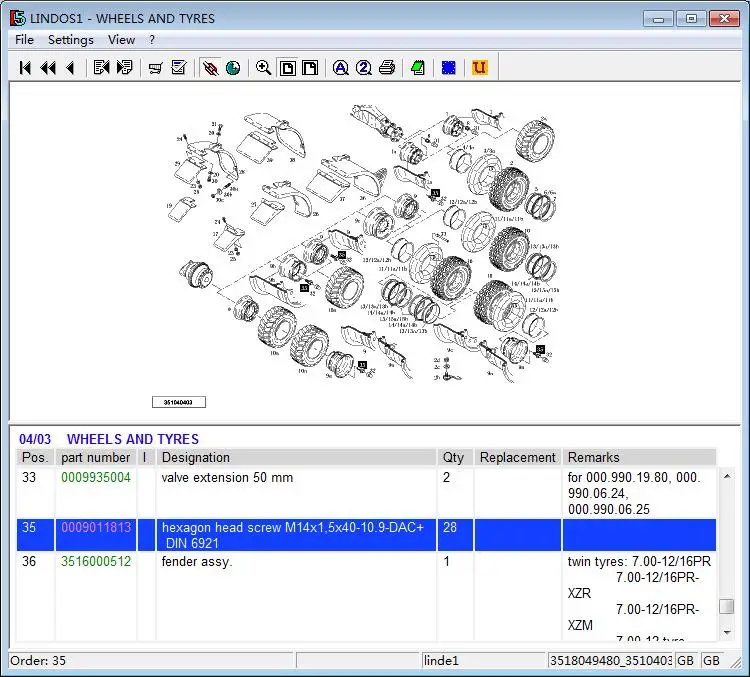Select the fender assy. designation
Viewport: 750px width, 677px height.
click(x=197, y=561)
